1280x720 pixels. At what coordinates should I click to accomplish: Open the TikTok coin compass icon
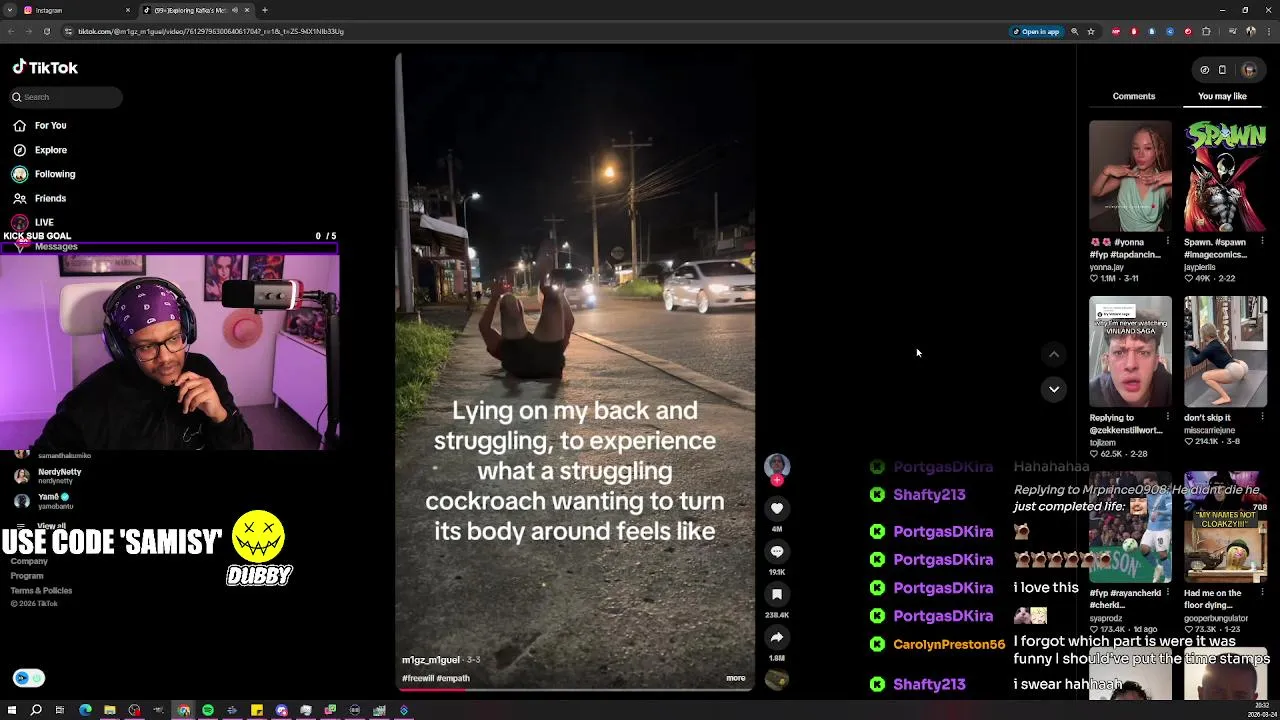pyautogui.click(x=1204, y=70)
